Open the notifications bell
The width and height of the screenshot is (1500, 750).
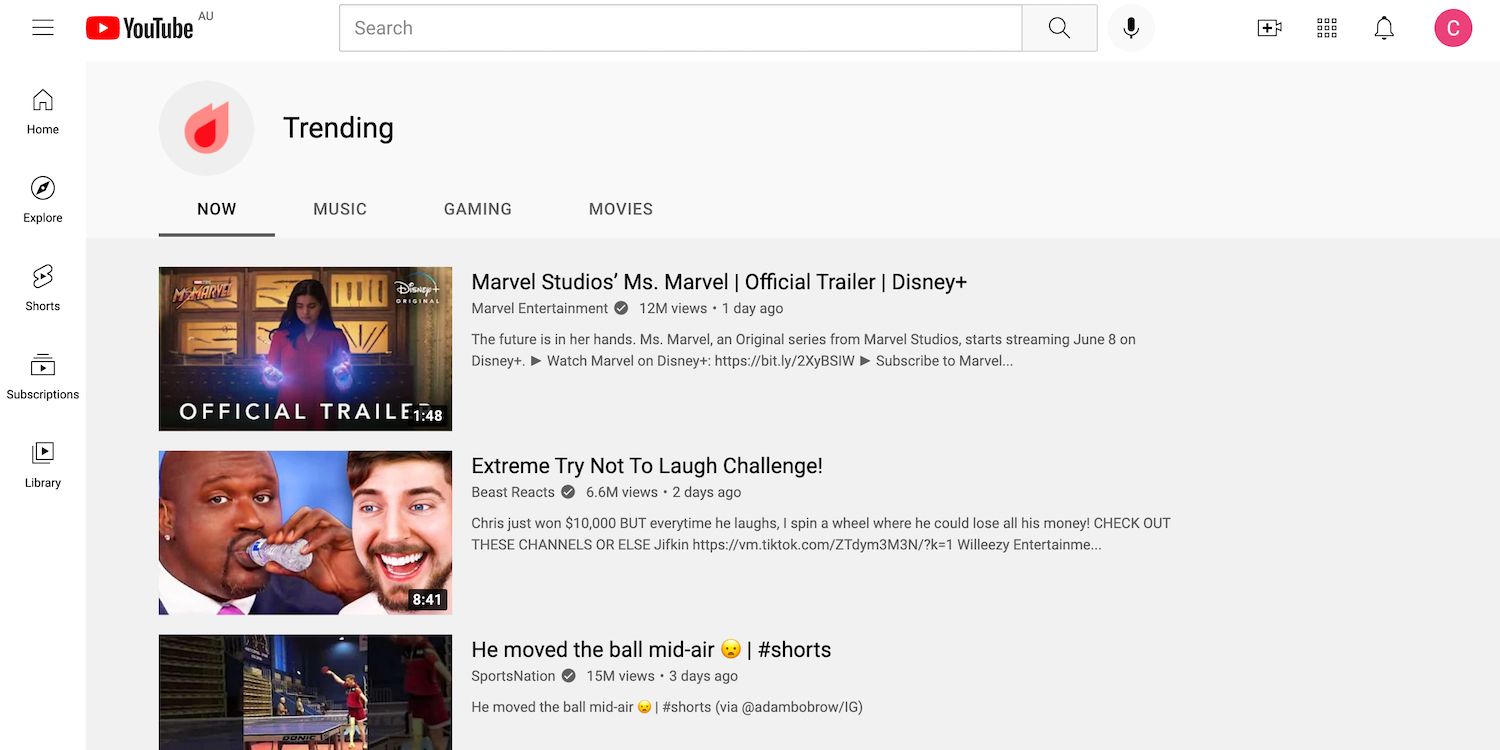[1384, 28]
